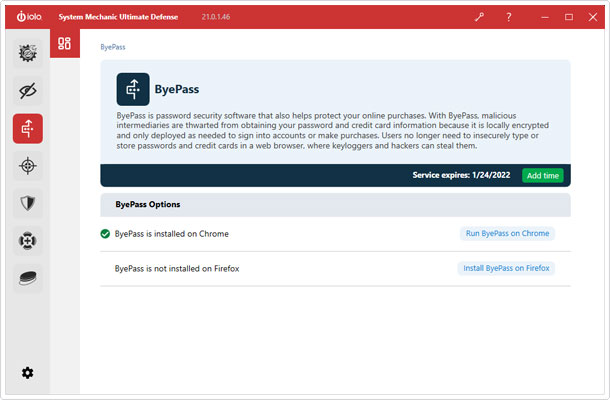
Task: Click the Service expires: 1/24/2022 text
Action: [x=461, y=175]
